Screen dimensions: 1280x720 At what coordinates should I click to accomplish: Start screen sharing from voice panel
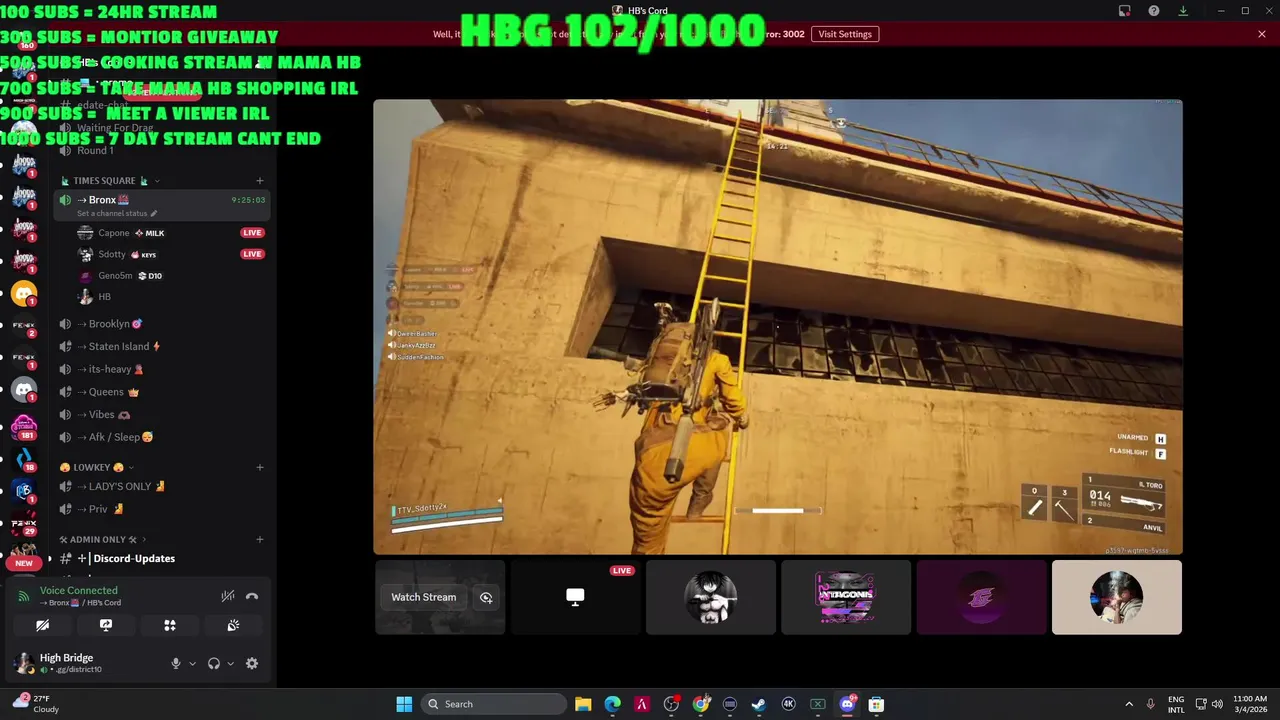pyautogui.click(x=106, y=625)
